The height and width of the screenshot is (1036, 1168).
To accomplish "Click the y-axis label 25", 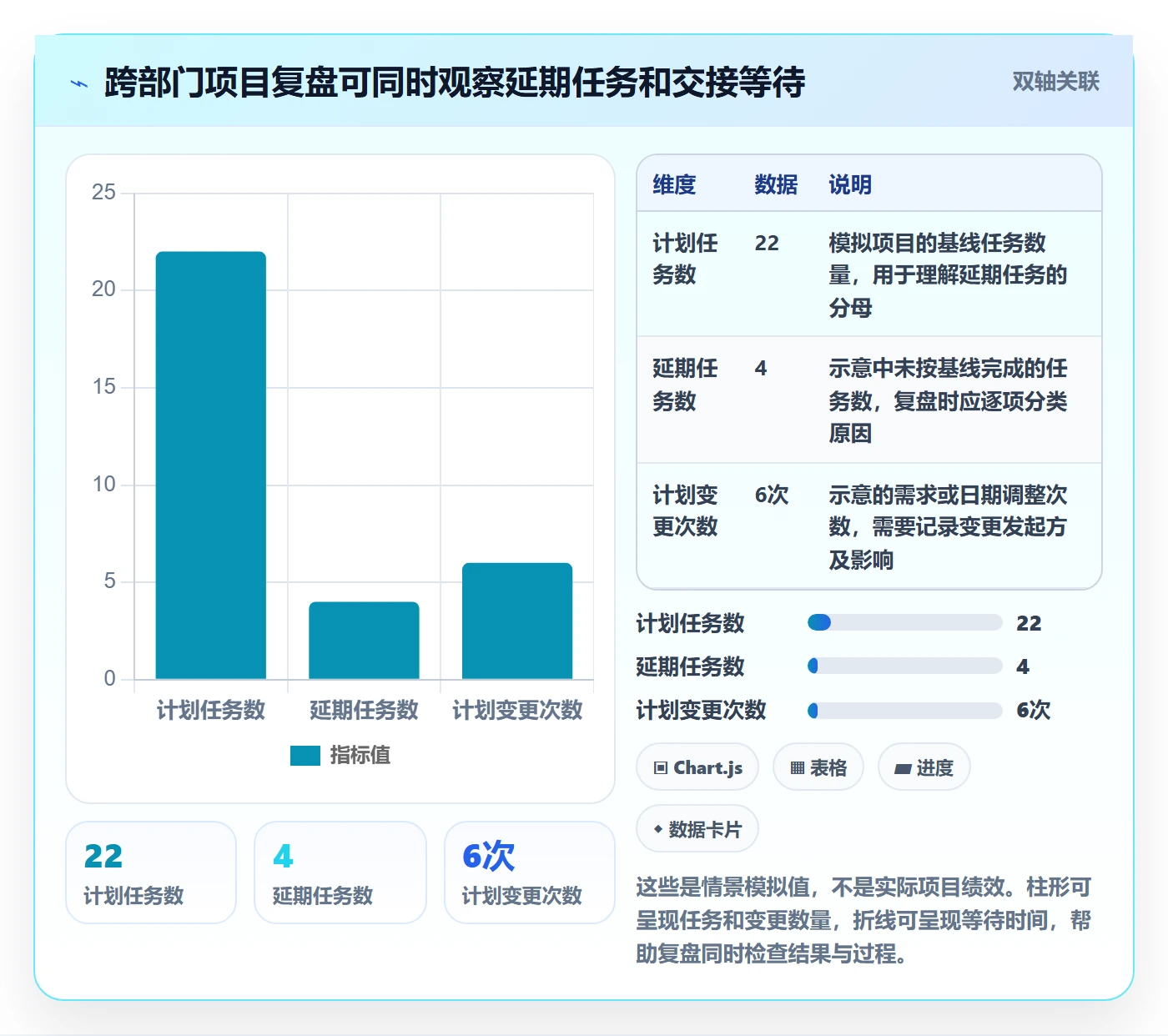I will point(103,193).
